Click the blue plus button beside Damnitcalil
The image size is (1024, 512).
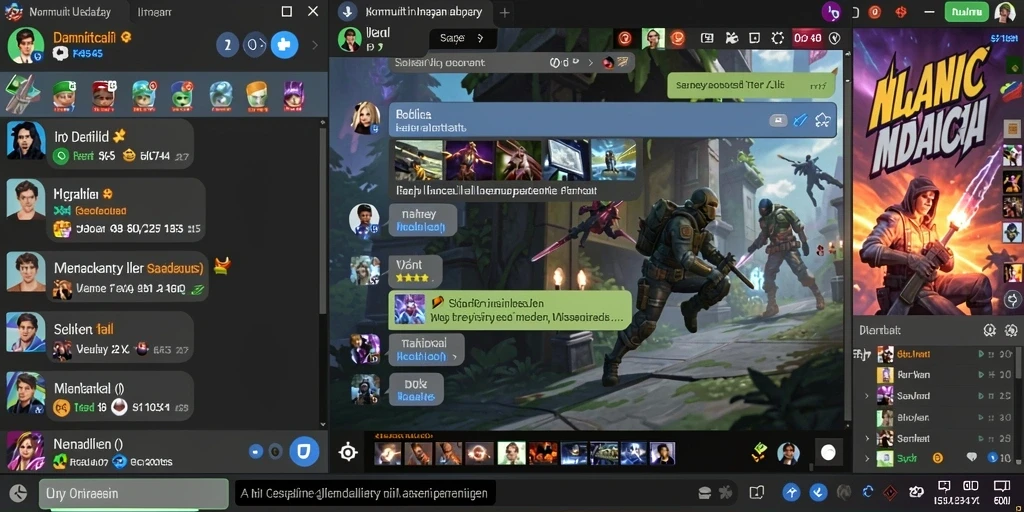pyautogui.click(x=284, y=45)
